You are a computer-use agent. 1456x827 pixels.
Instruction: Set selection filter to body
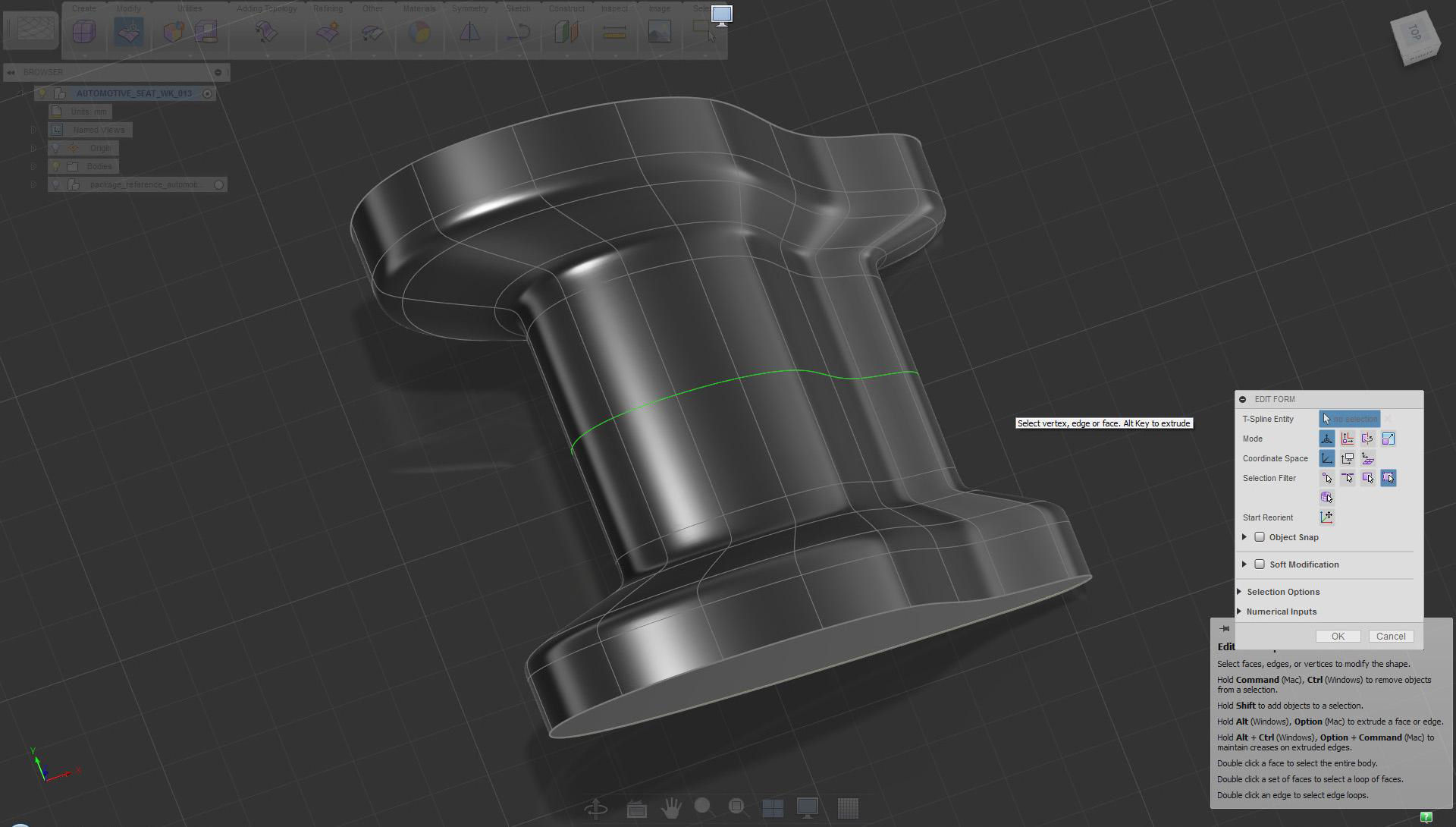pyautogui.click(x=1326, y=498)
